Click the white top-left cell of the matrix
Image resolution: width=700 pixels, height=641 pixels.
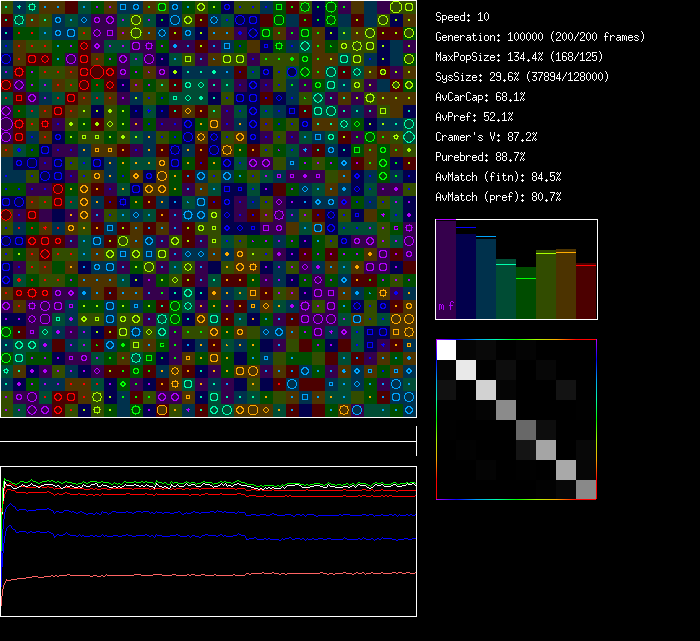click(447, 349)
